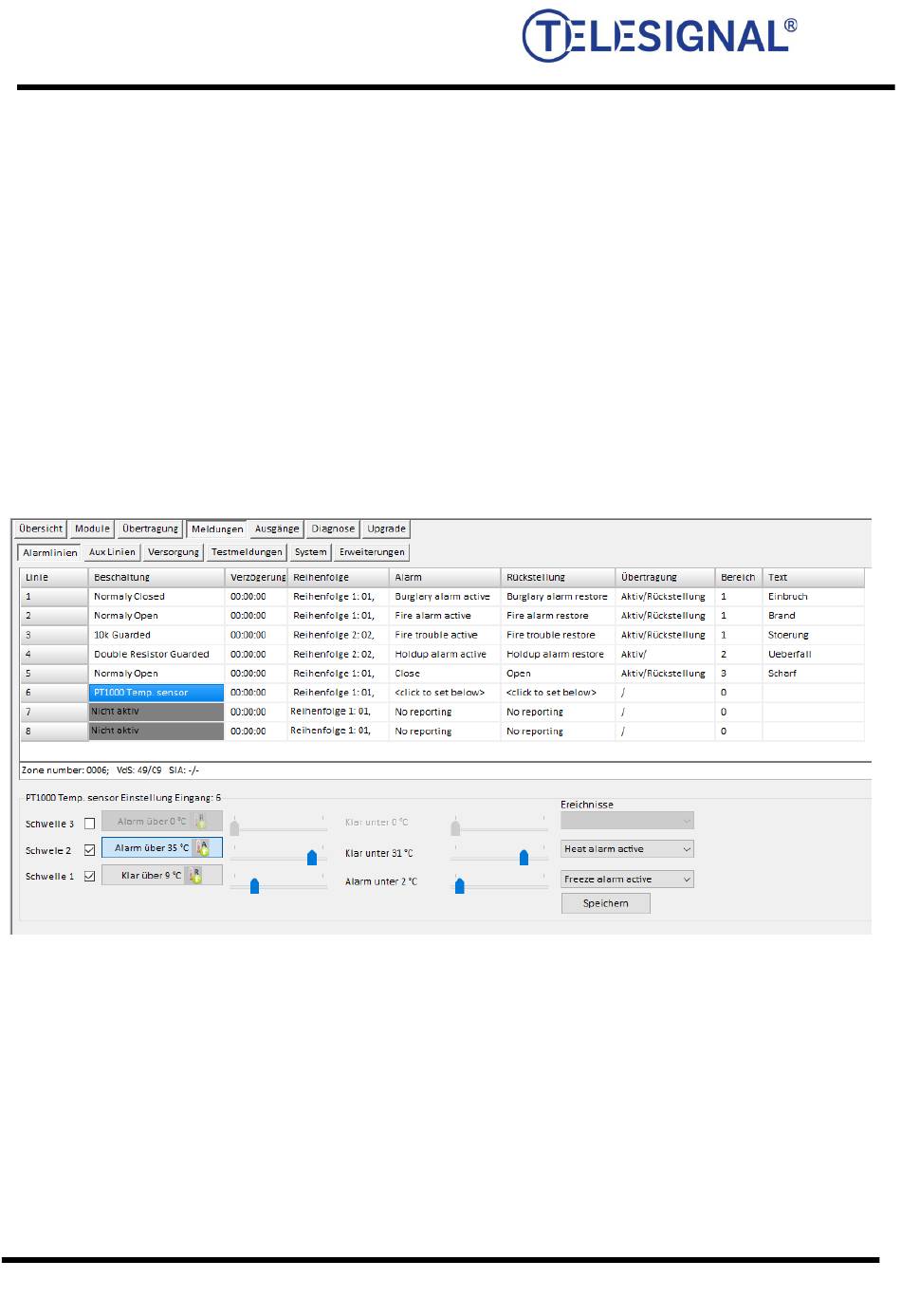Image resolution: width=901 pixels, height=1316 pixels.
Task: Go to the System sub-tab
Action: pyautogui.click(x=310, y=551)
